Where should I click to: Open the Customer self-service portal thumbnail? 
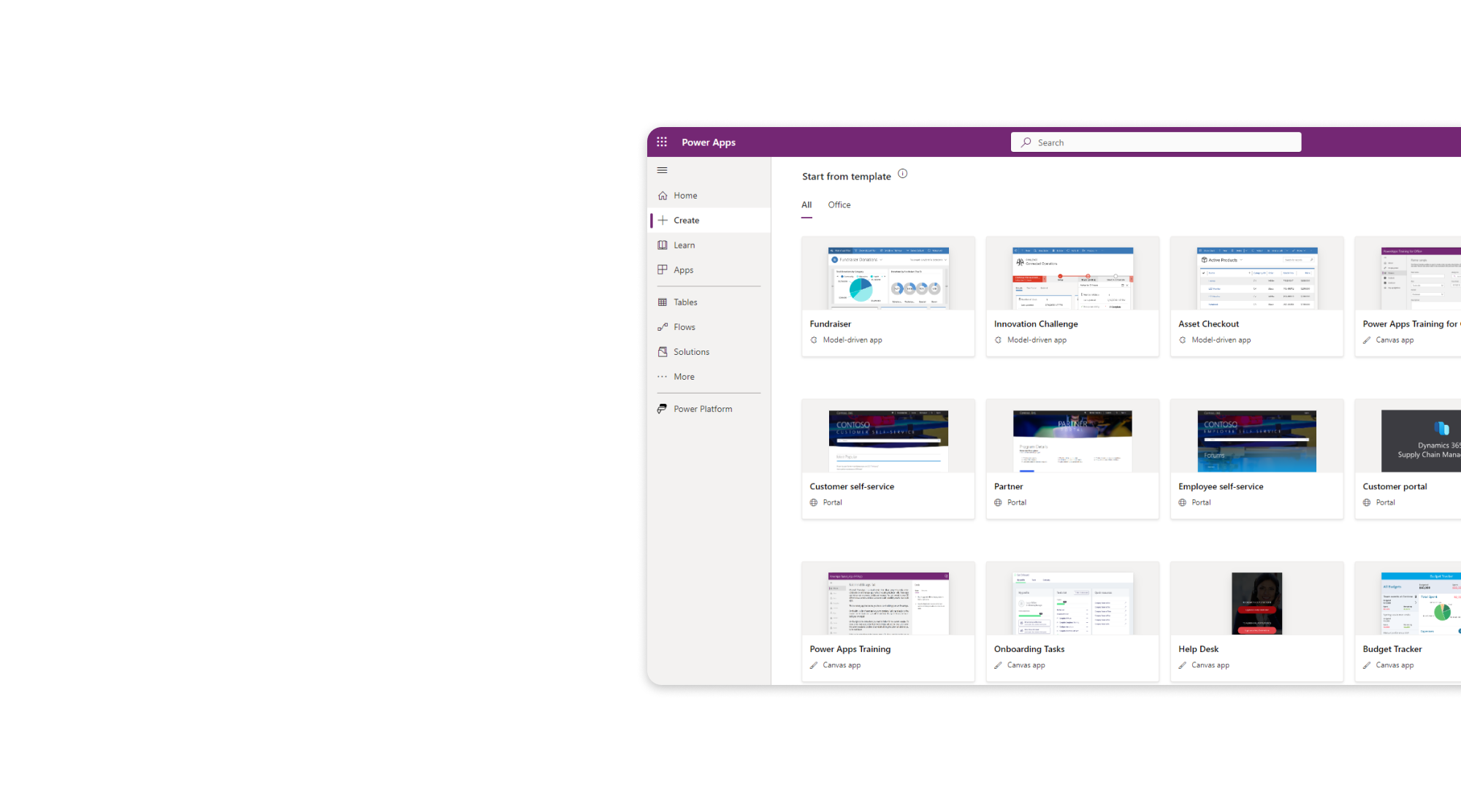coord(888,441)
